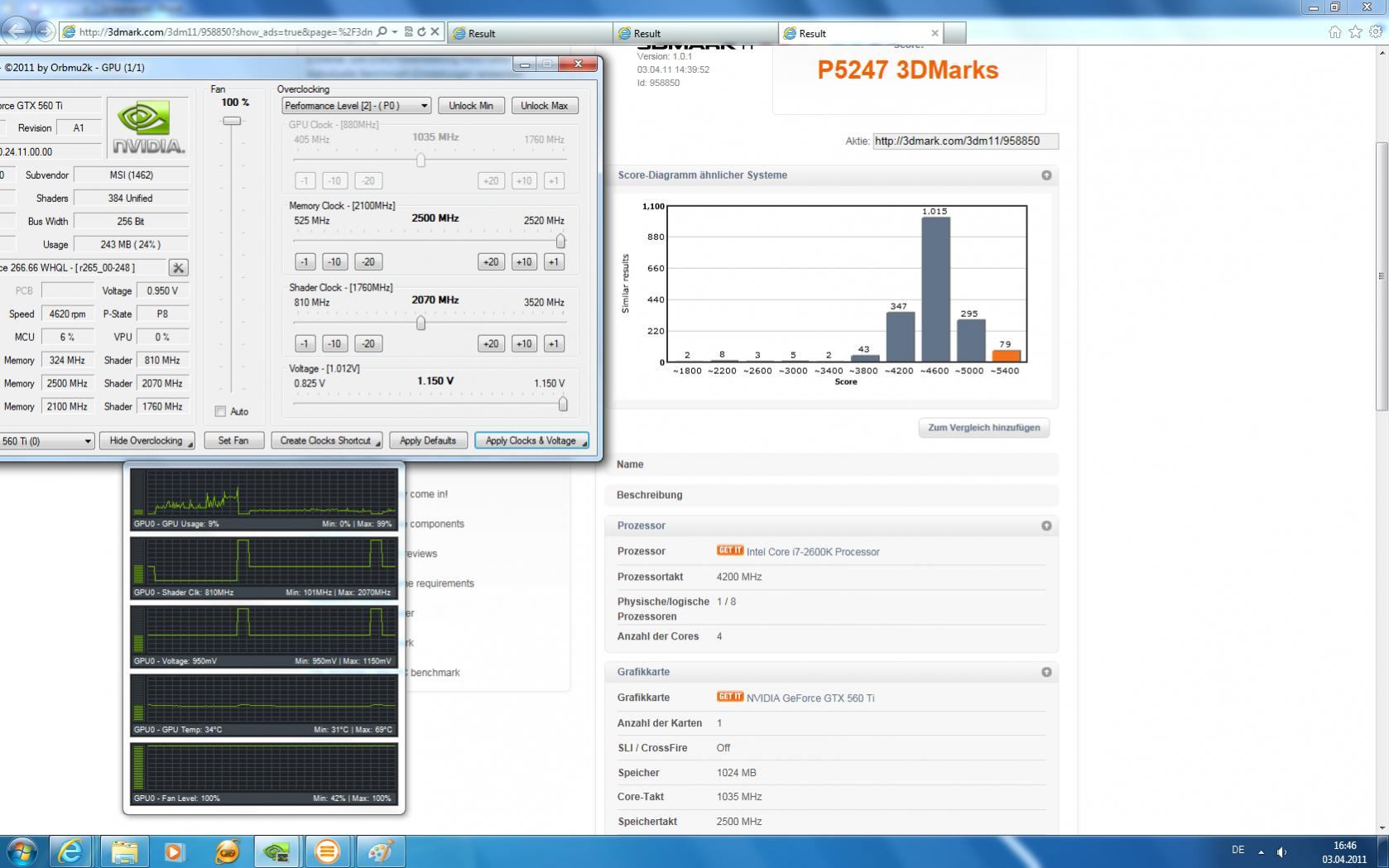Viewport: 1389px width, 868px height.
Task: Open the orange round app on taskbar
Action: 328,851
